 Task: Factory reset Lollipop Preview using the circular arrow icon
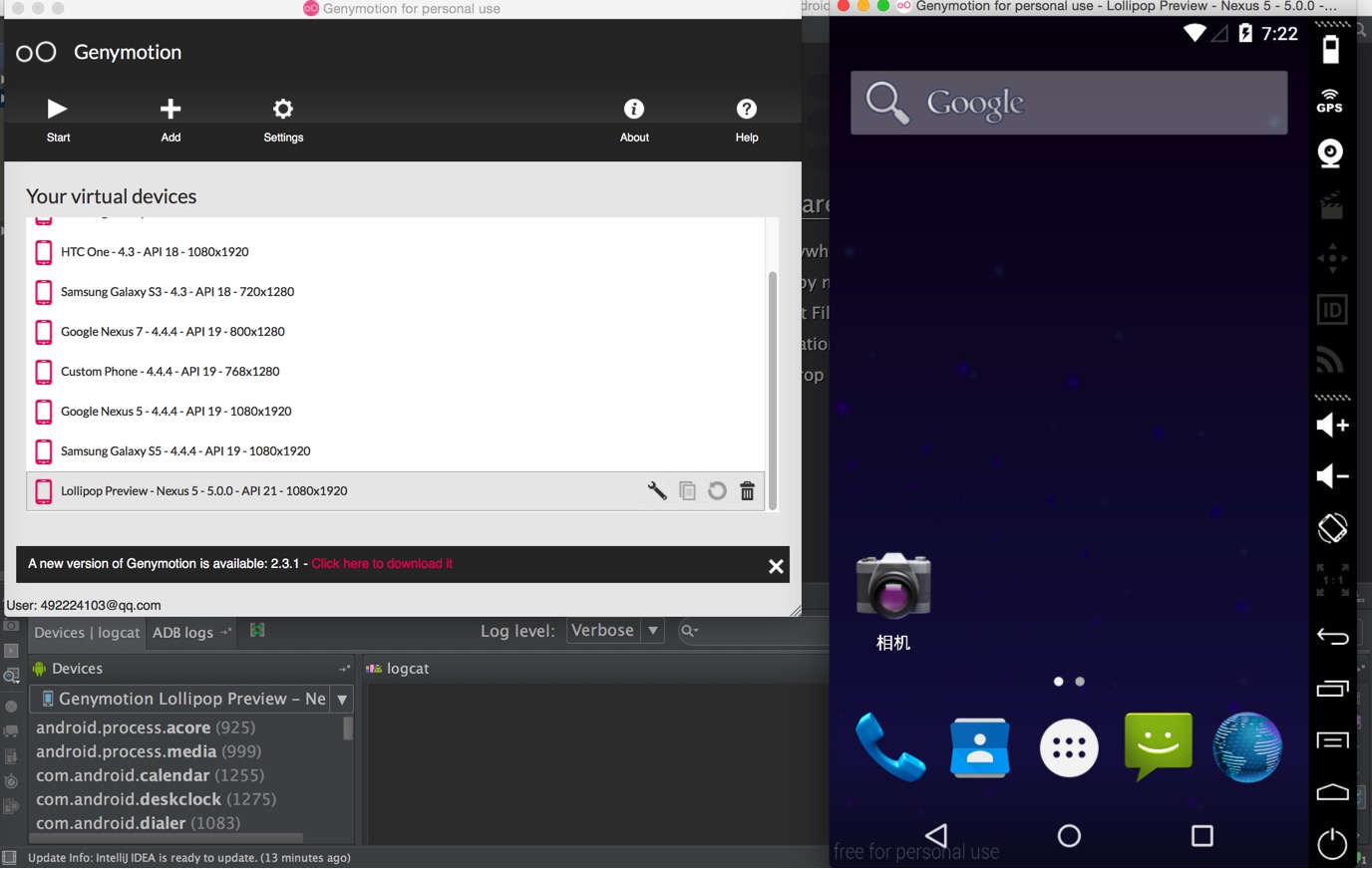(x=717, y=490)
